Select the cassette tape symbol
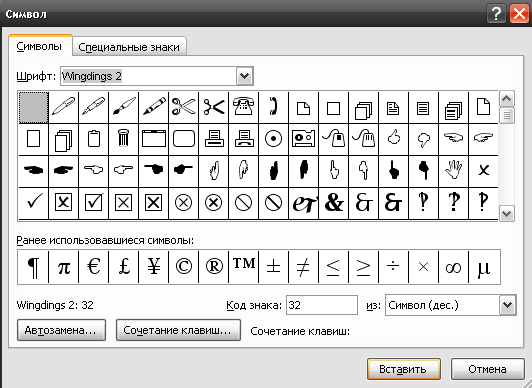532x388 pixels. (x=304, y=139)
